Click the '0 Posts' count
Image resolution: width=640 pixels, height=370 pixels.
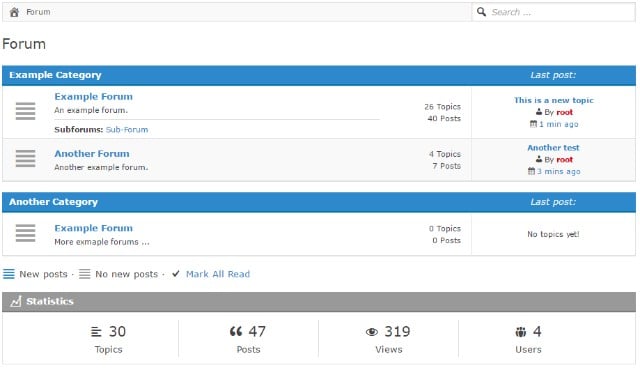447,240
